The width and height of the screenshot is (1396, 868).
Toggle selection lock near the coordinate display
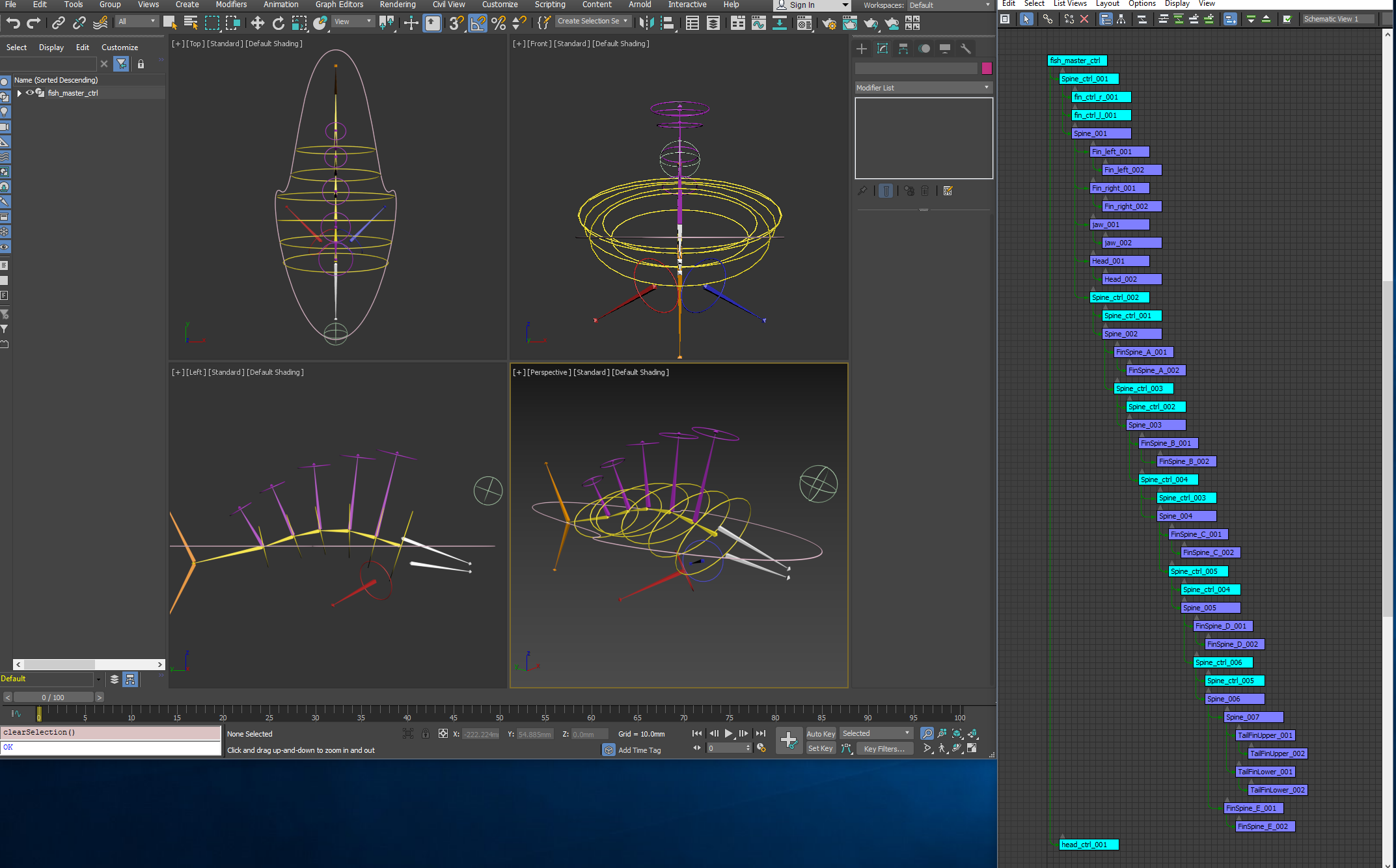426,733
